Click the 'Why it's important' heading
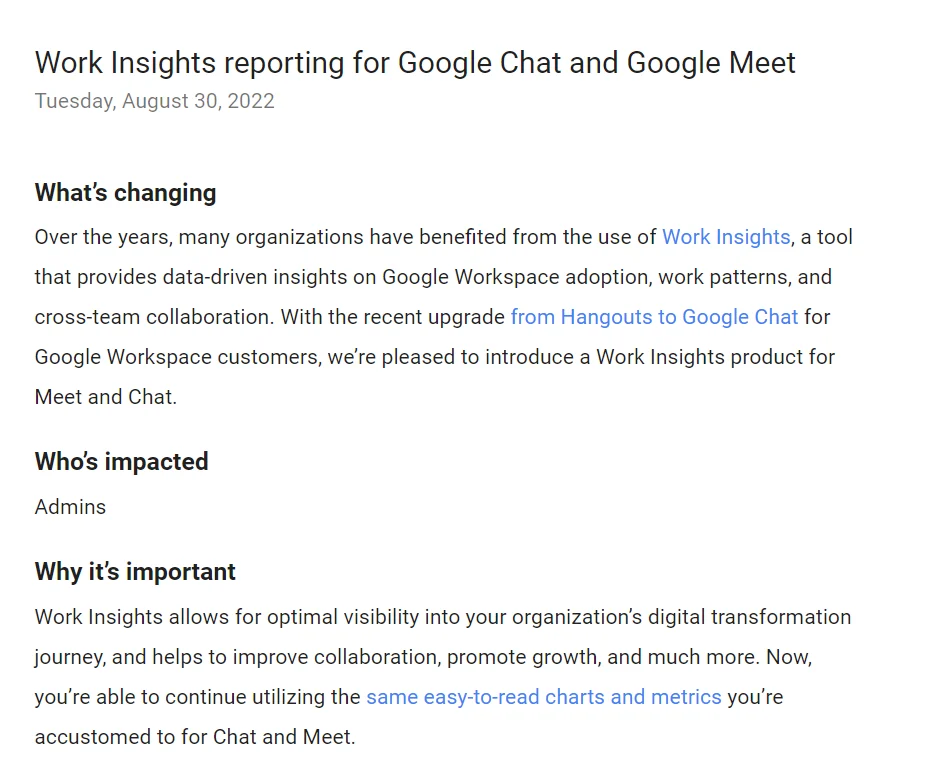 [135, 571]
